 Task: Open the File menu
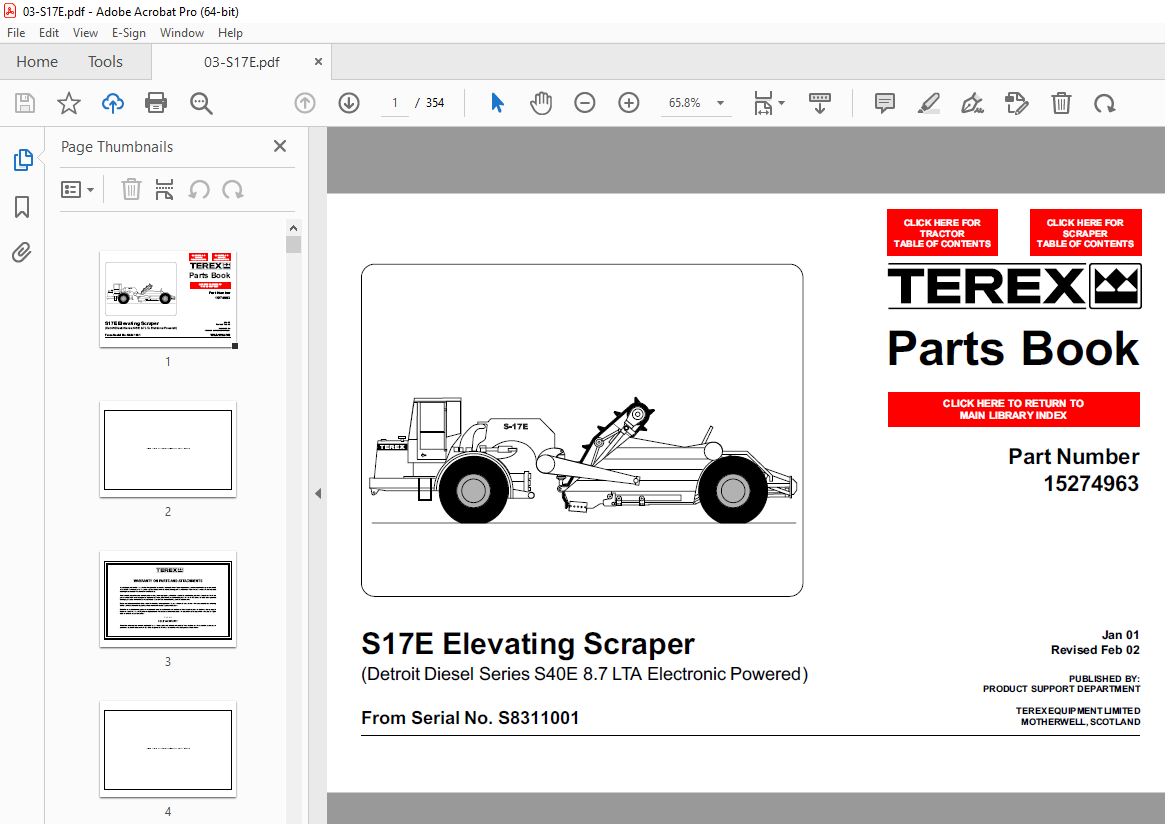16,33
